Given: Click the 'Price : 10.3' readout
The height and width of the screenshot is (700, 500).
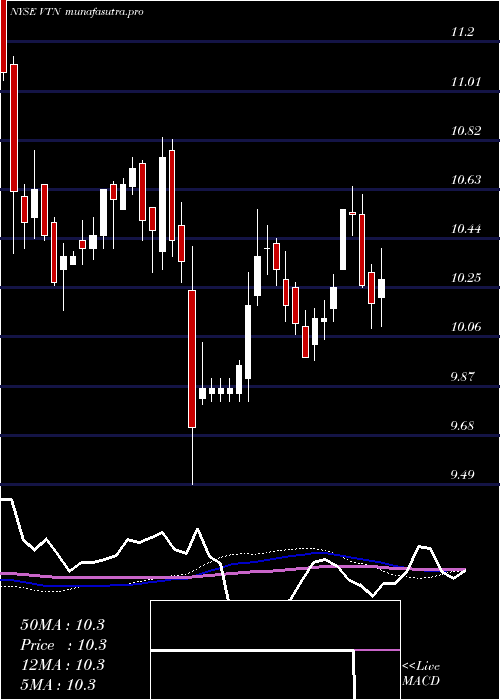Looking at the screenshot, I should 63,645.
